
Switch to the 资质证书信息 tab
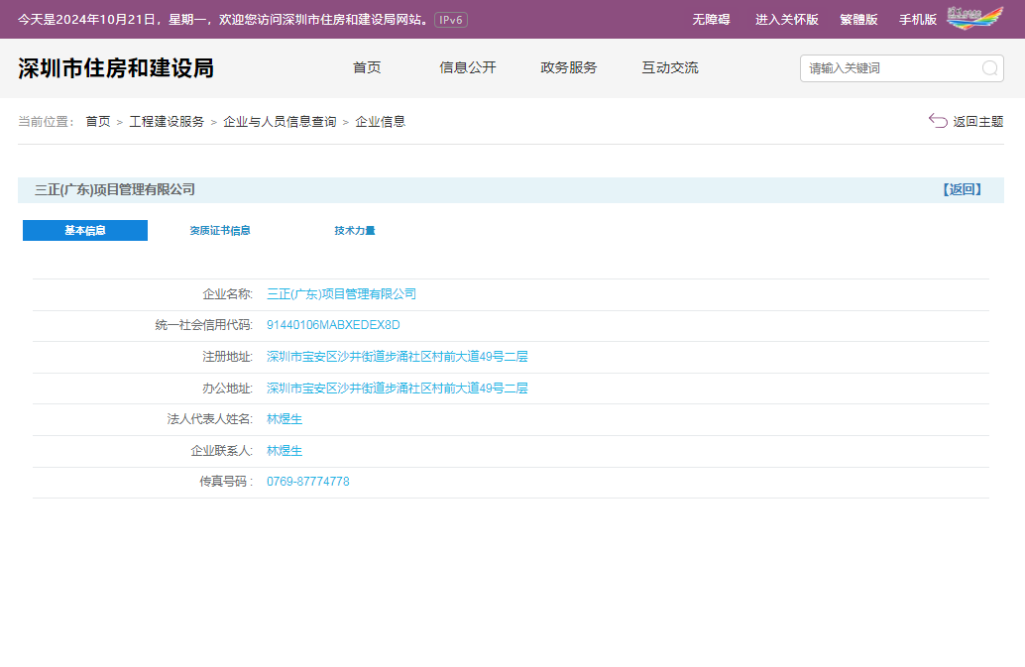coord(220,230)
